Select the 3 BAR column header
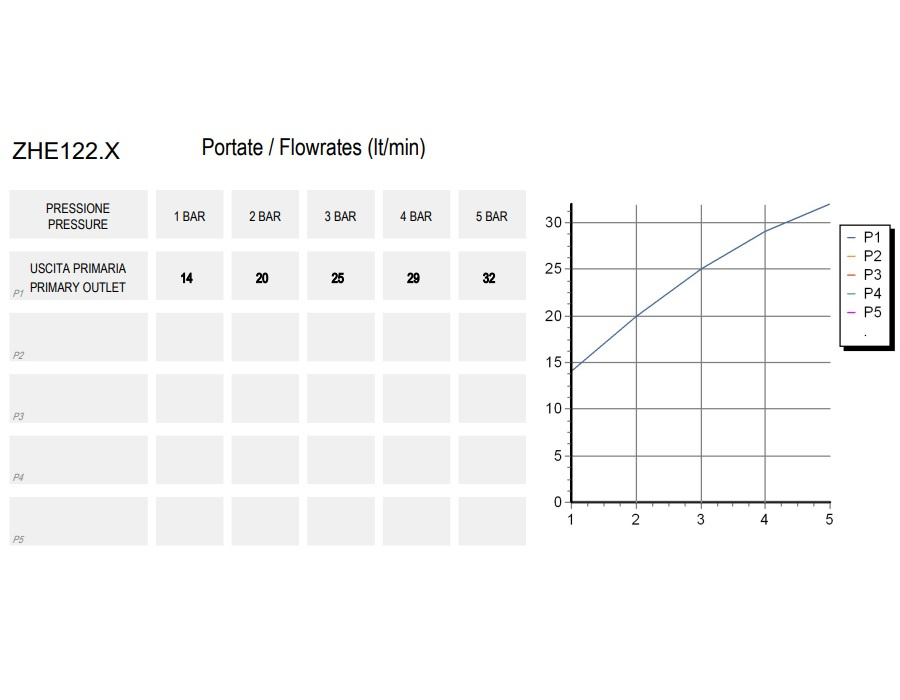The image size is (900, 700). [x=341, y=214]
